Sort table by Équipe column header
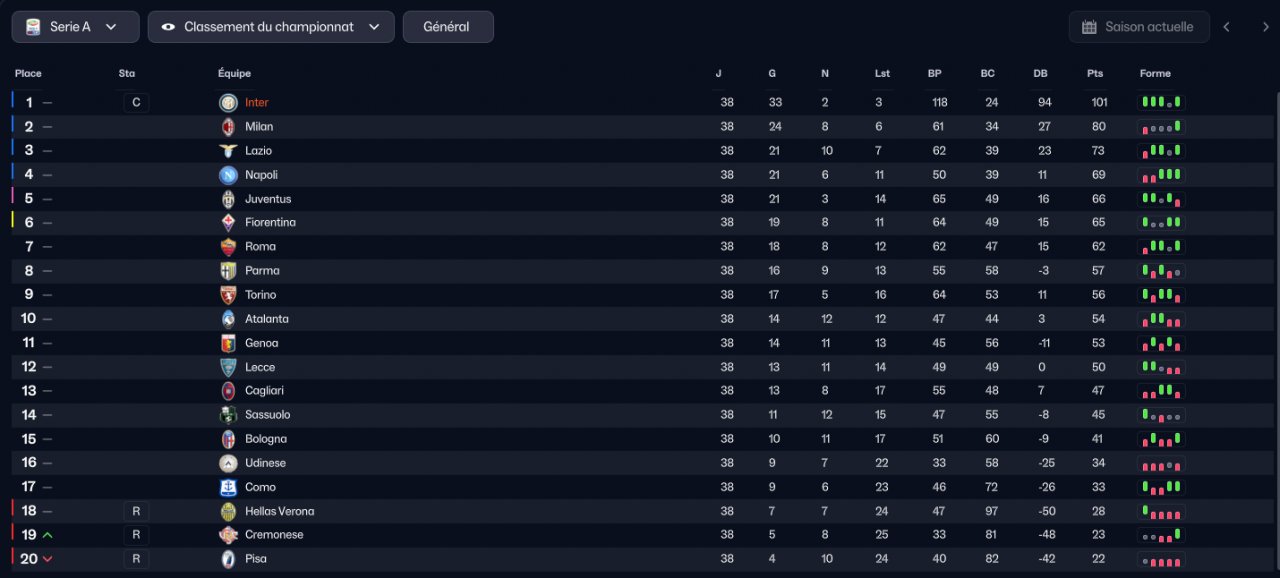The image size is (1280, 578). pos(234,74)
